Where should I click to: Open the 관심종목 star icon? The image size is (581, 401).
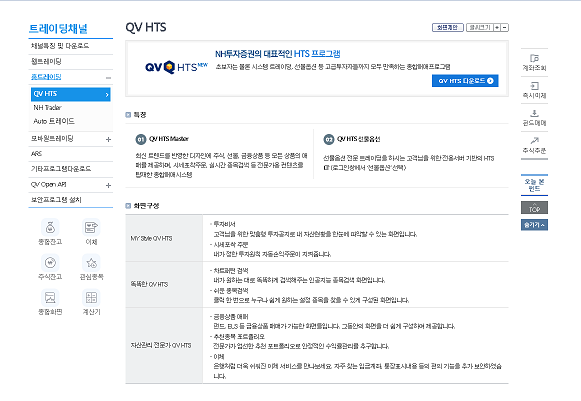coord(91,262)
